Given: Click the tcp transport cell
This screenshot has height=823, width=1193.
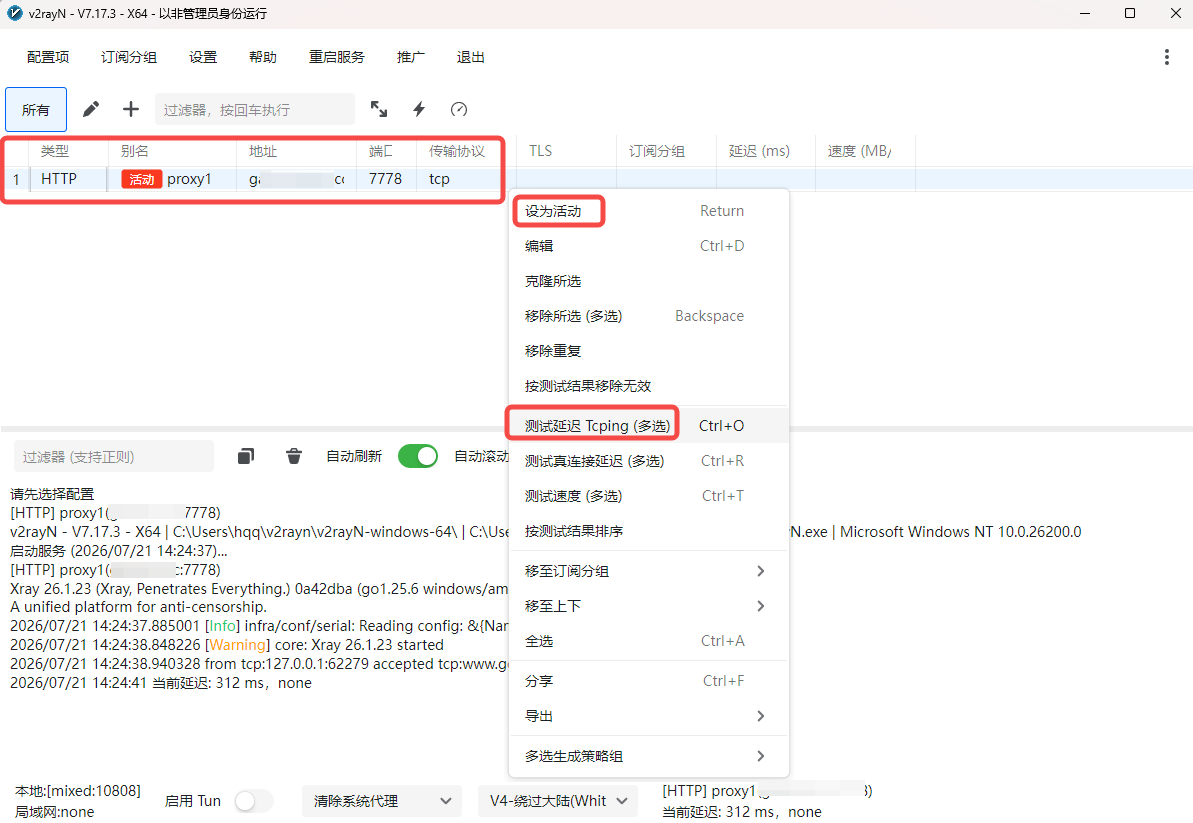Looking at the screenshot, I should pos(439,179).
